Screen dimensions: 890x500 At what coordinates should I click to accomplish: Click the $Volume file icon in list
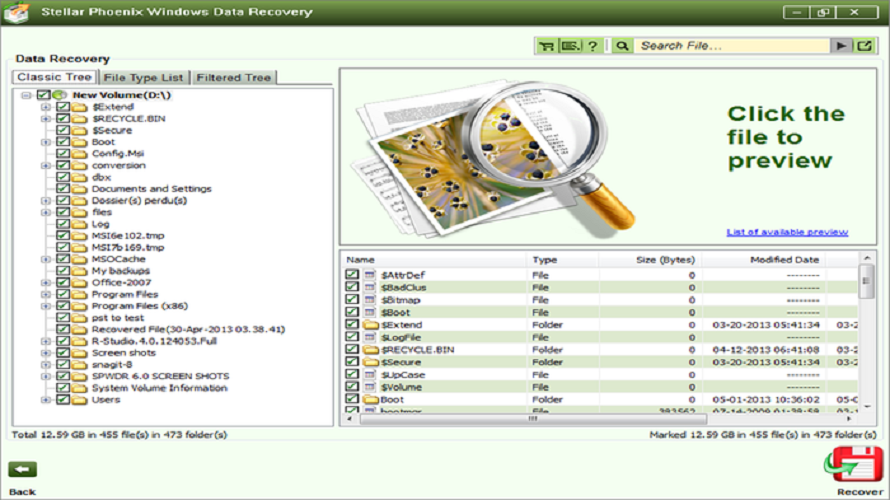(x=370, y=387)
